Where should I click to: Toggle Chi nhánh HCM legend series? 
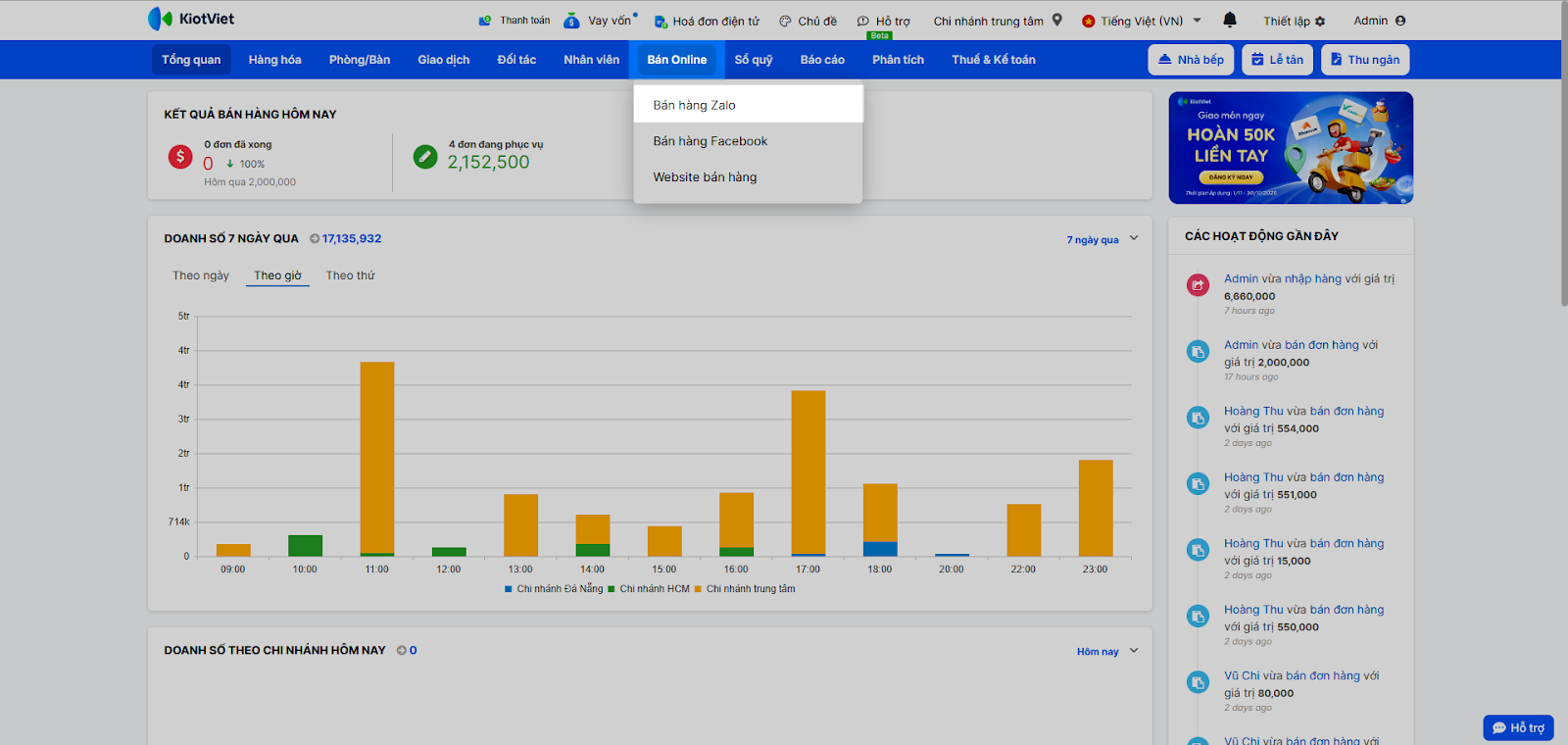pyautogui.click(x=654, y=589)
